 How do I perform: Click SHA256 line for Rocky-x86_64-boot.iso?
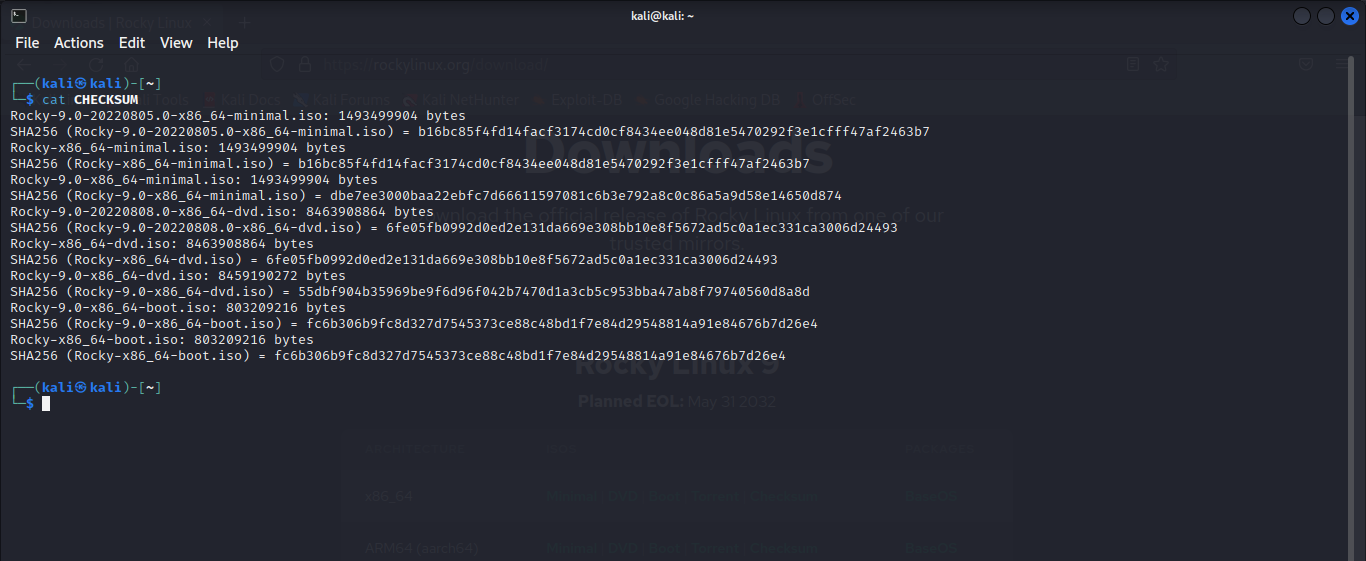pyautogui.click(x=398, y=355)
